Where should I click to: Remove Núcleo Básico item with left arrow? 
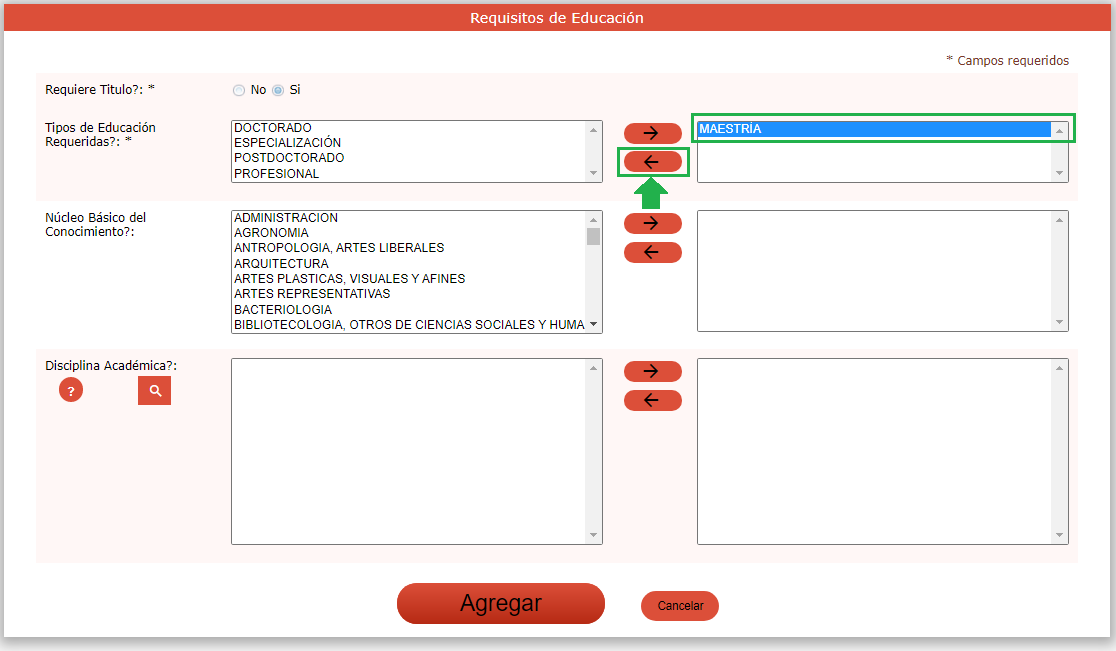[x=652, y=252]
